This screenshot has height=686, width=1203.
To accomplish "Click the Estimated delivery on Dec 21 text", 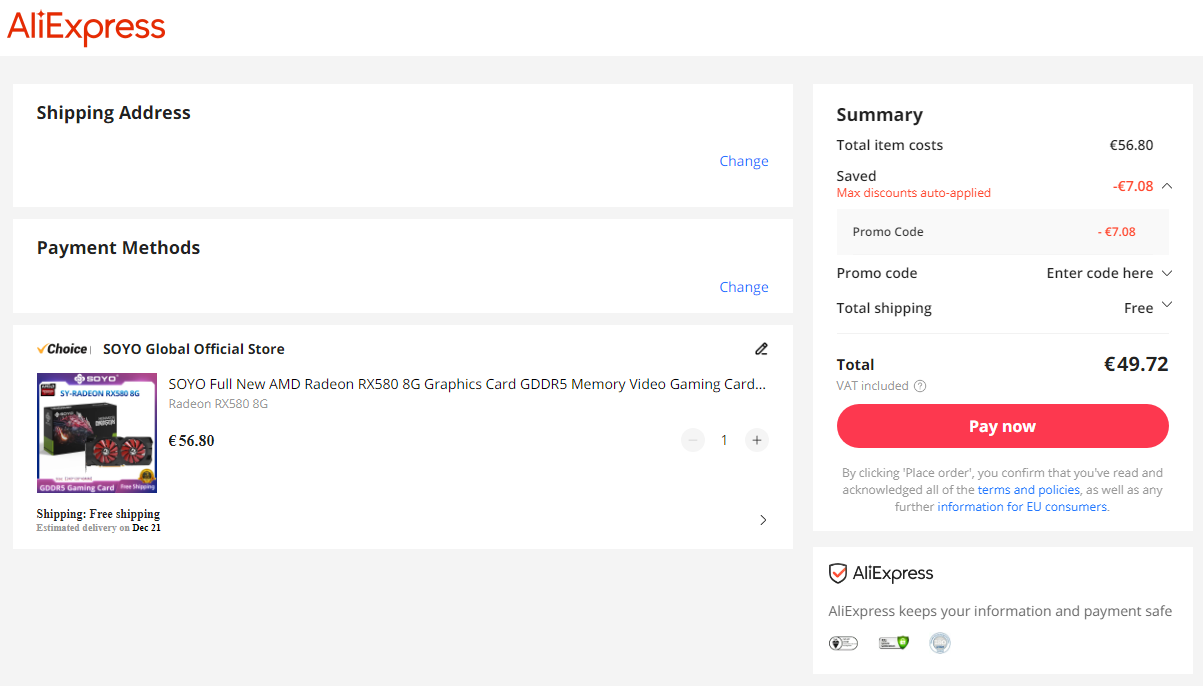I will click(99, 527).
